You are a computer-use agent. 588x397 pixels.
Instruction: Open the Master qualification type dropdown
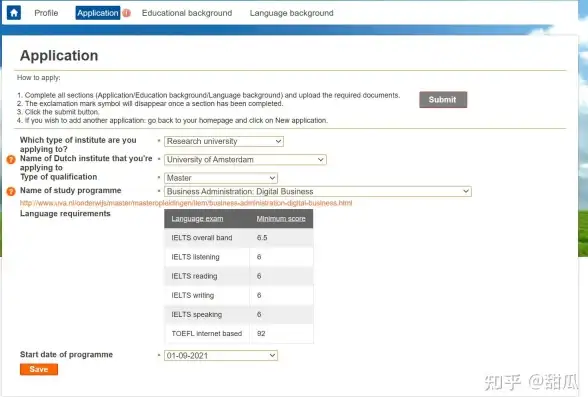click(221, 178)
